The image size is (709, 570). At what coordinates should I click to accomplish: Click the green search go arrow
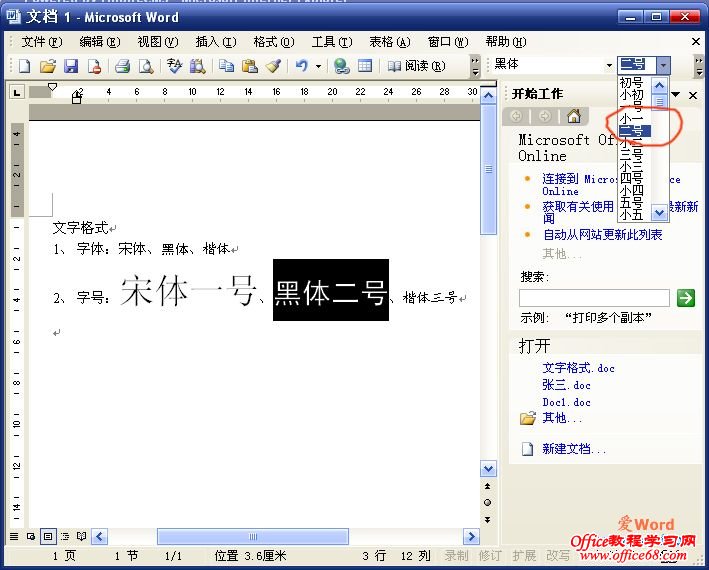tap(685, 297)
